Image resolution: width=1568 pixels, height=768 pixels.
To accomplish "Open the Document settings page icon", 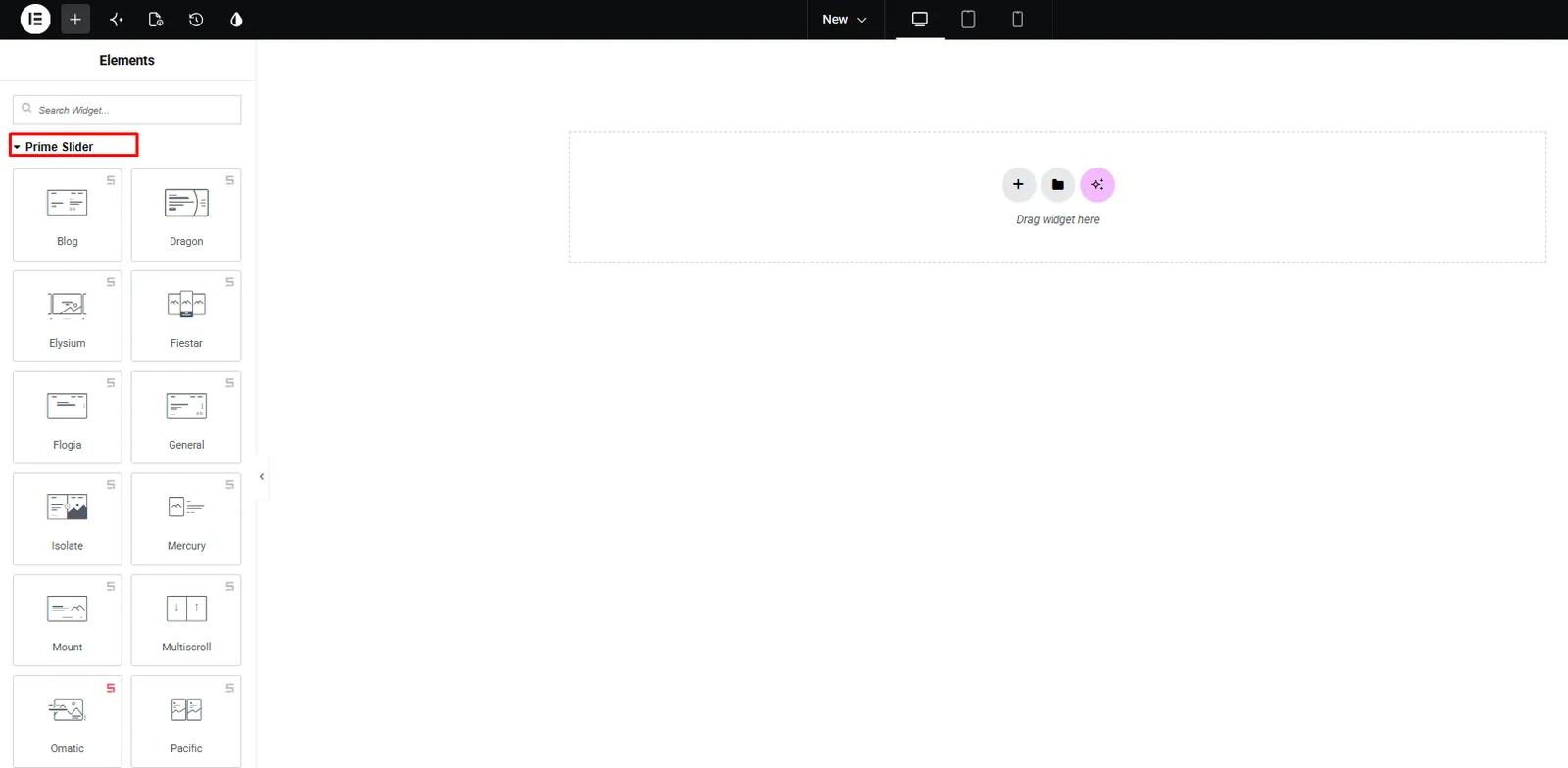I will (156, 20).
